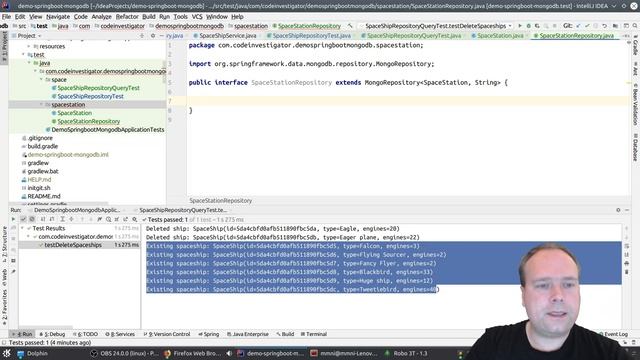Open test history clock icon in the Run toolbar
Image resolution: width=640 pixels, height=360 pixels.
click(108, 219)
